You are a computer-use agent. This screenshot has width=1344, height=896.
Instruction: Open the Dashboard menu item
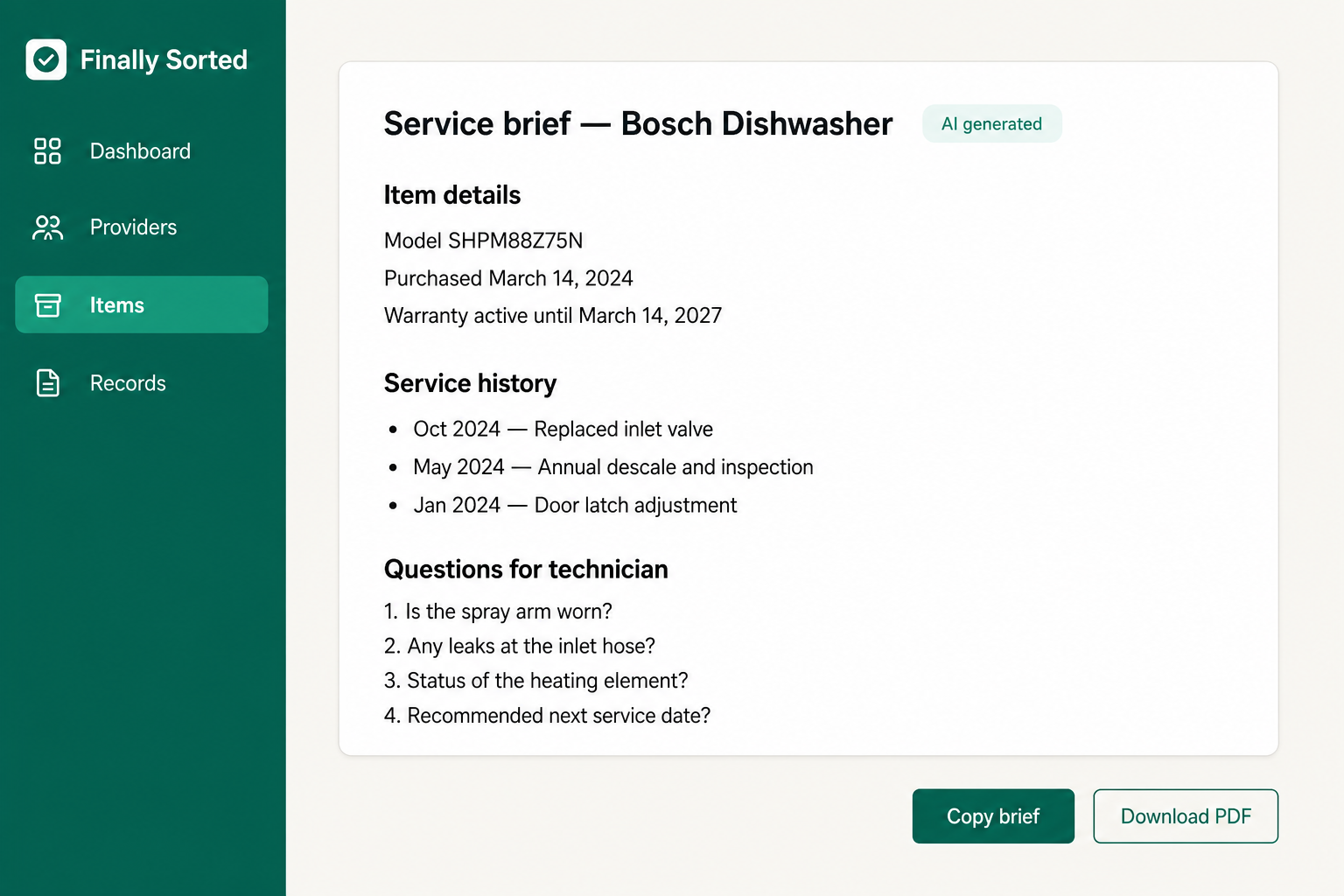142,150
